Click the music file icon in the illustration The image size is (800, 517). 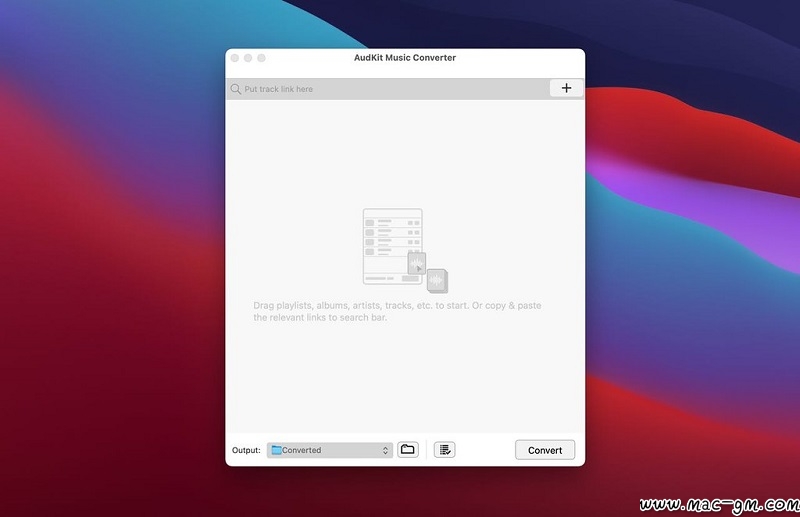(x=437, y=281)
